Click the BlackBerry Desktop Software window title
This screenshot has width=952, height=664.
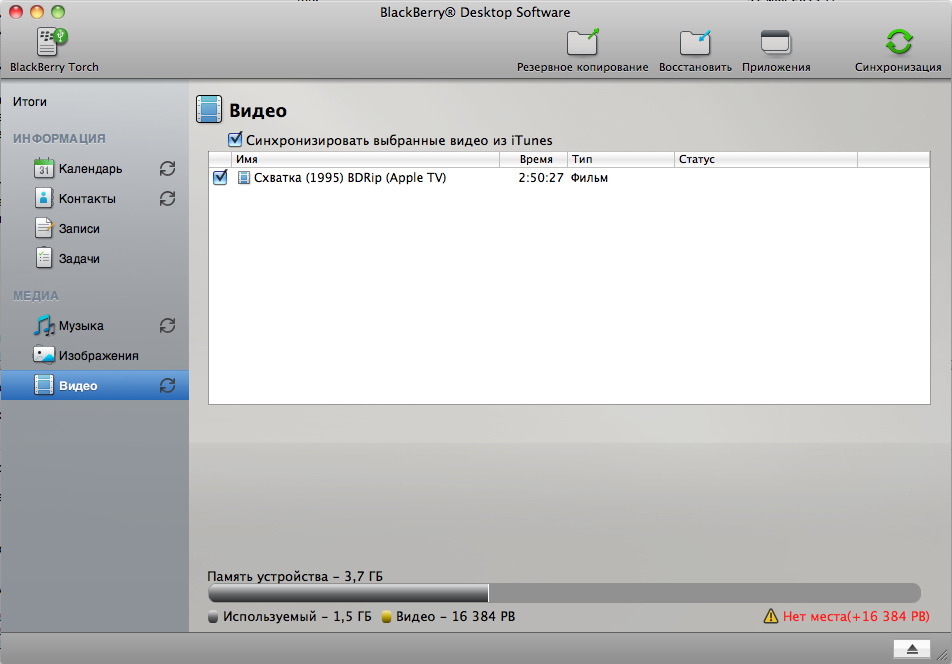475,12
